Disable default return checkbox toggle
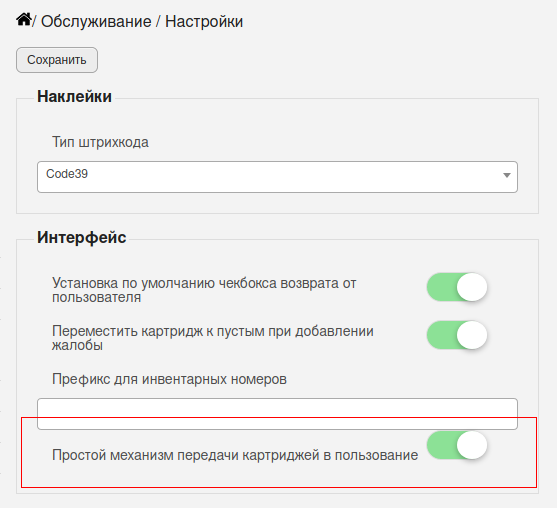Screen dimensions: 557x508 (x=457, y=287)
